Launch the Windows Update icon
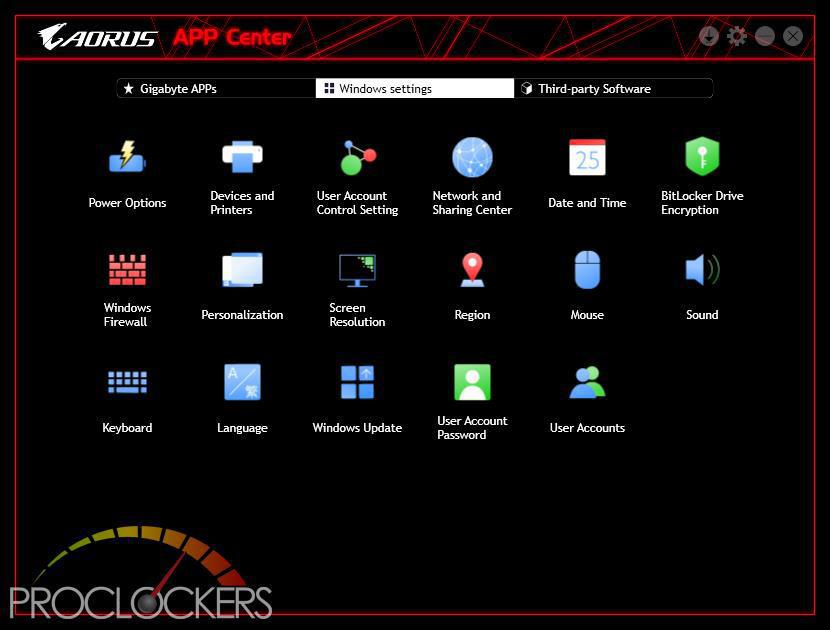 coord(357,382)
